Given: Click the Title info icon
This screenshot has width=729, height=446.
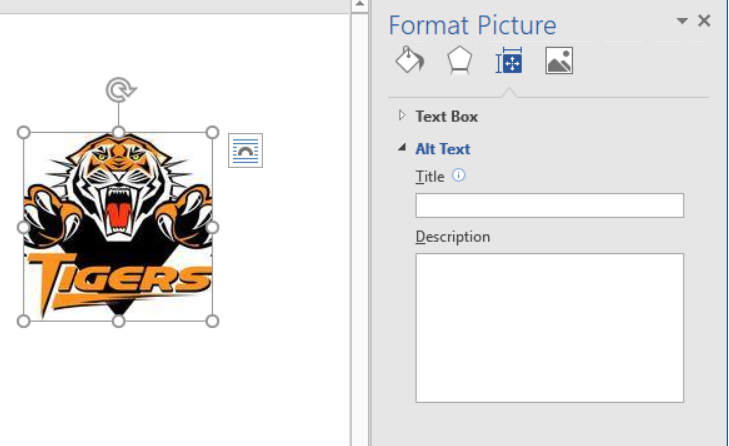Looking at the screenshot, I should click(x=458, y=175).
